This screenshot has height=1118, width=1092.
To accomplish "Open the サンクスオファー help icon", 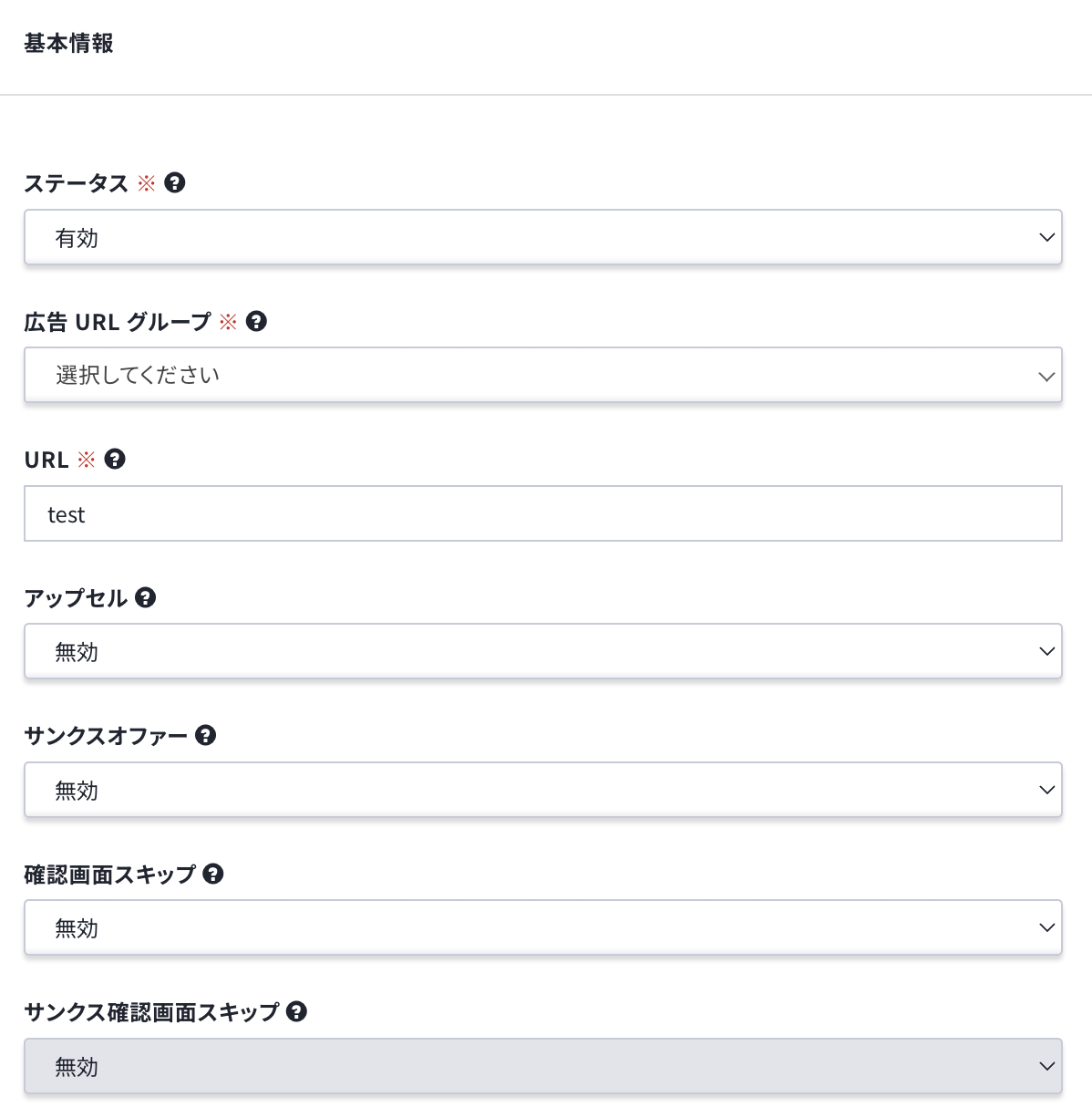I will [207, 735].
